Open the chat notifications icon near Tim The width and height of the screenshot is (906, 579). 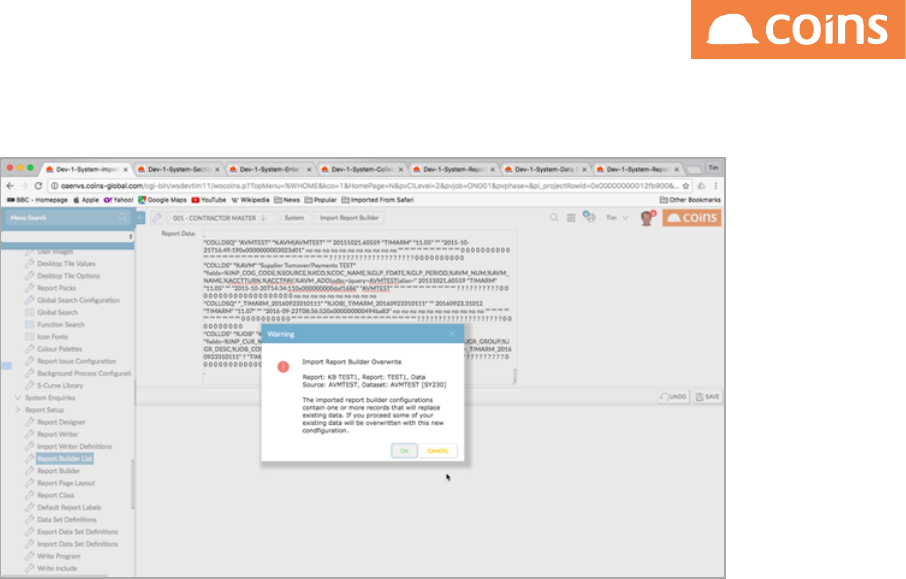click(x=589, y=217)
